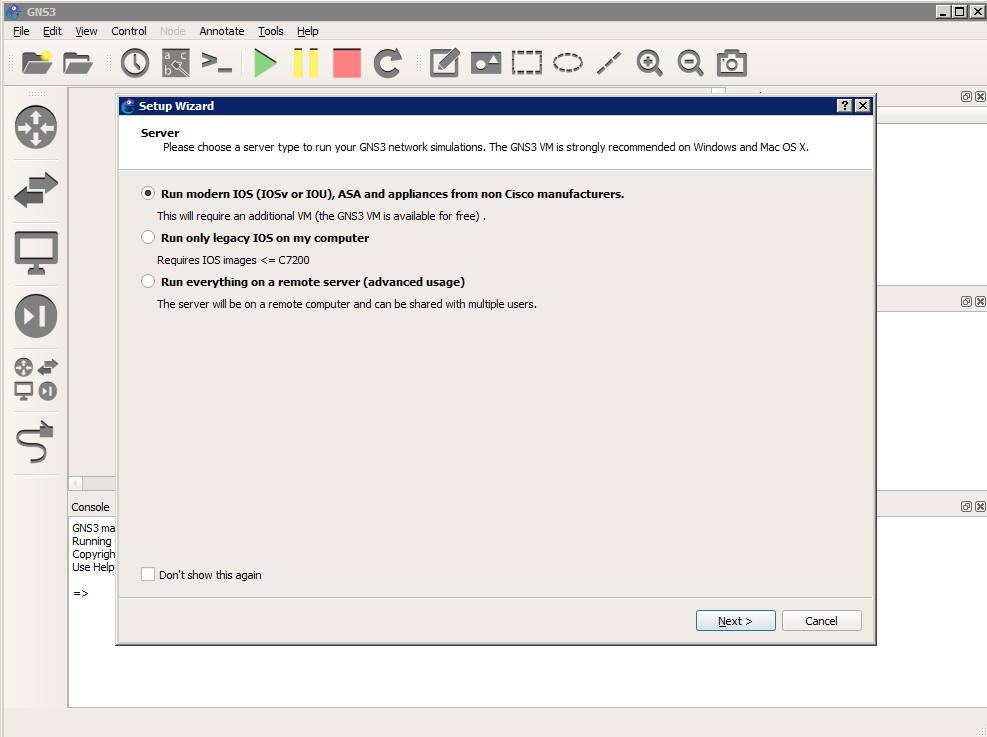Select the Add a note tool
The image size is (987, 737).
click(x=444, y=63)
